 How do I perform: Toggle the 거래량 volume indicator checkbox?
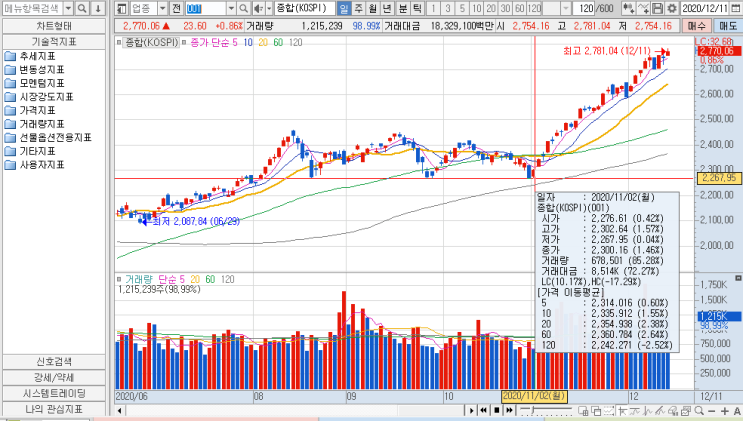point(118,279)
